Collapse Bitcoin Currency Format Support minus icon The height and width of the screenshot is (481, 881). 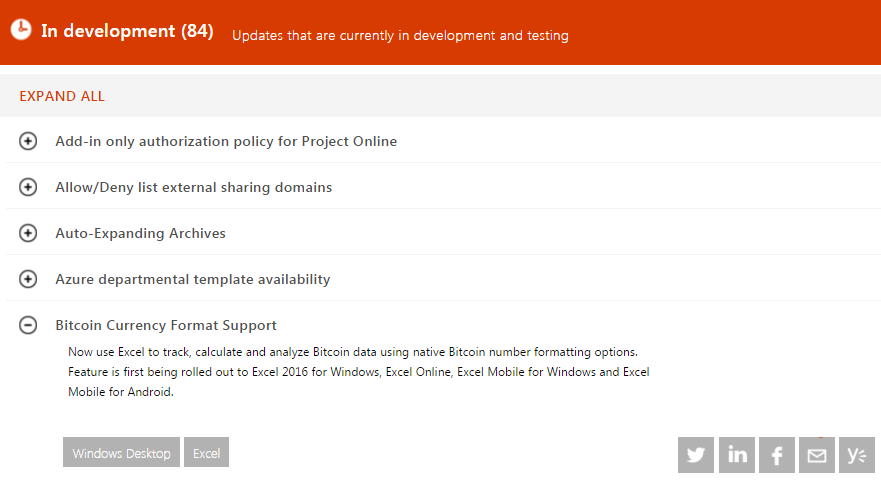pyautogui.click(x=28, y=325)
